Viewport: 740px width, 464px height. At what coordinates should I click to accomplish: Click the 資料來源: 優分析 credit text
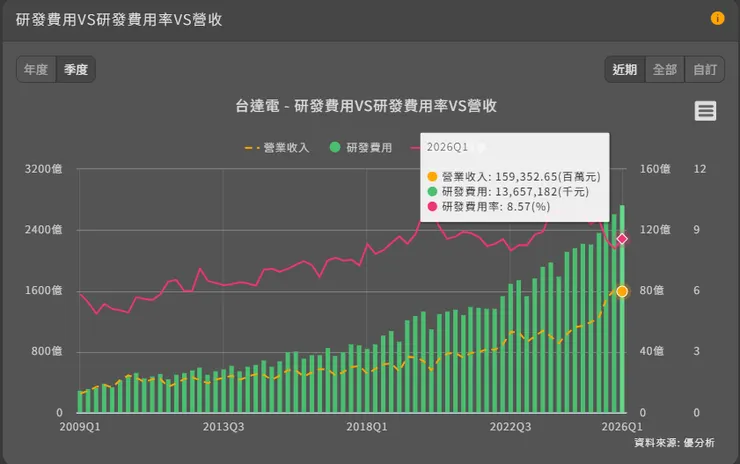(x=674, y=443)
